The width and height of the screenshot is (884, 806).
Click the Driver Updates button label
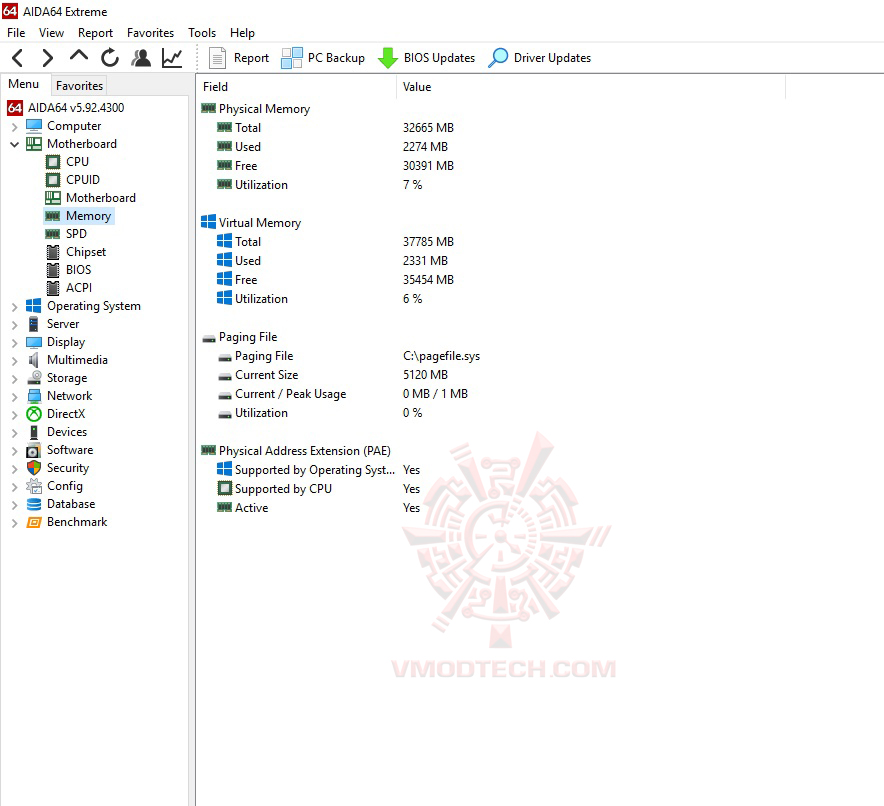click(552, 57)
